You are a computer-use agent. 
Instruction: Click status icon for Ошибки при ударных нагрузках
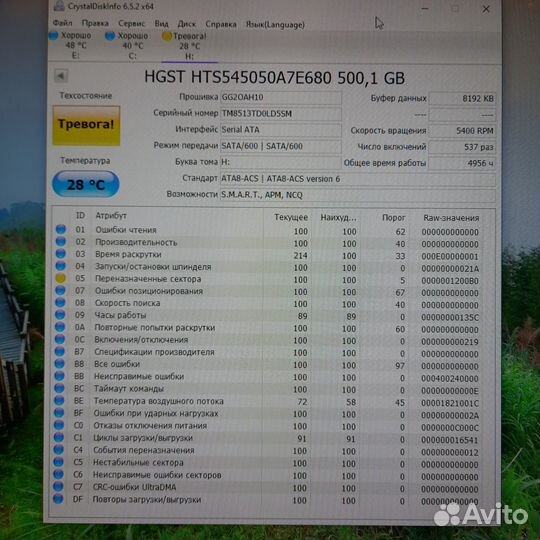(x=59, y=413)
